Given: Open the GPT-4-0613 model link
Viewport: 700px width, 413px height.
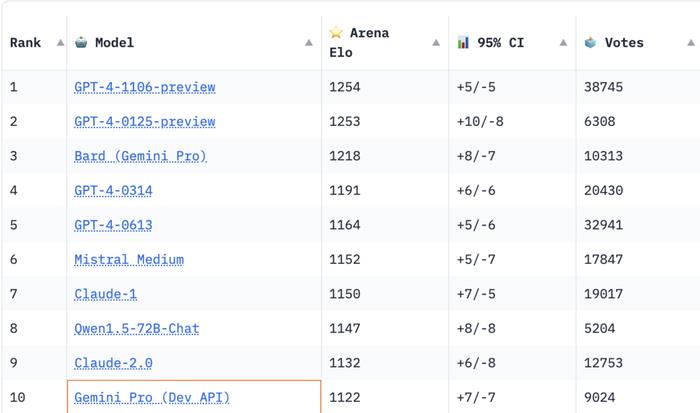Looking at the screenshot, I should click(113, 225).
